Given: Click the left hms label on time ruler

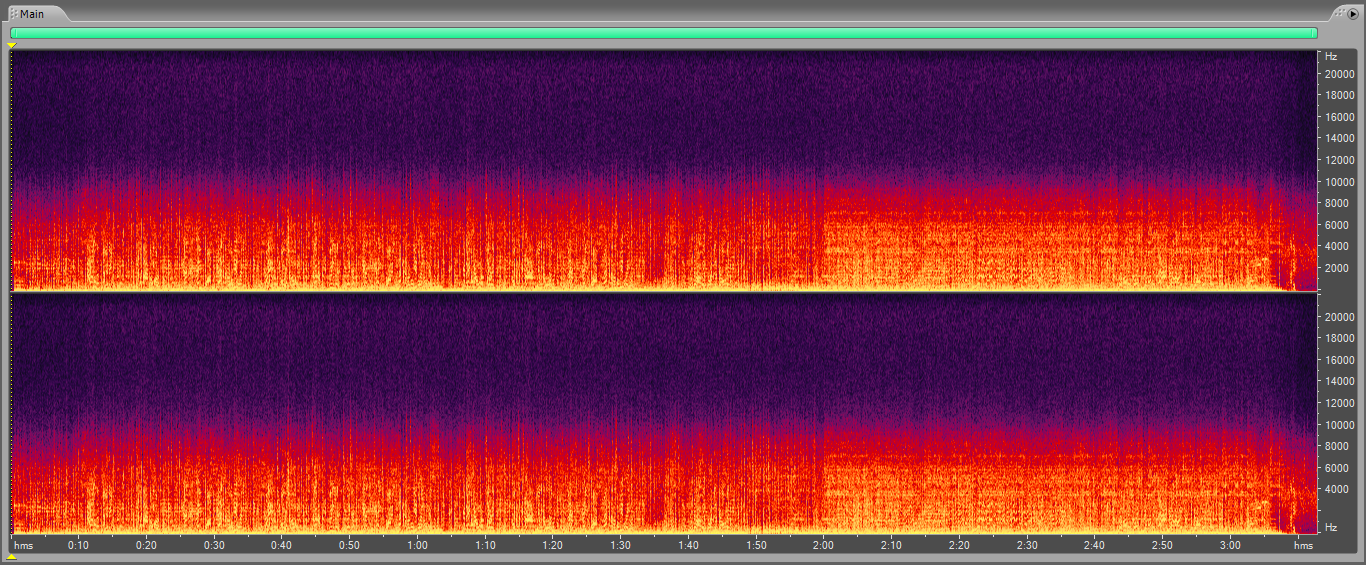Looking at the screenshot, I should tap(24, 545).
